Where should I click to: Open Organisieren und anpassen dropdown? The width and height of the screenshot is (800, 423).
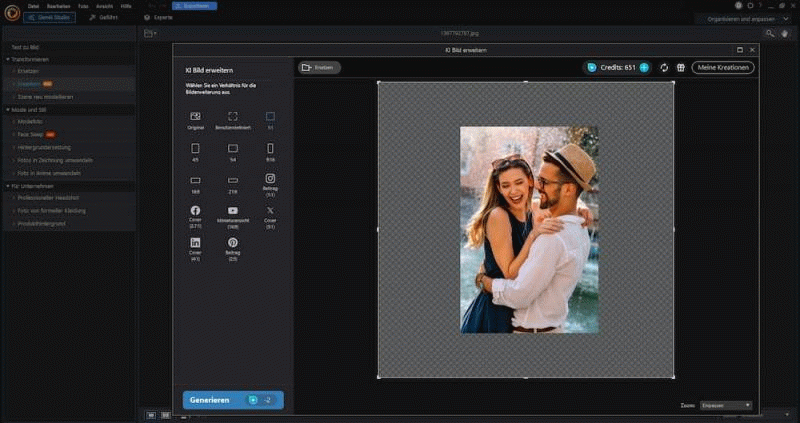tap(745, 19)
